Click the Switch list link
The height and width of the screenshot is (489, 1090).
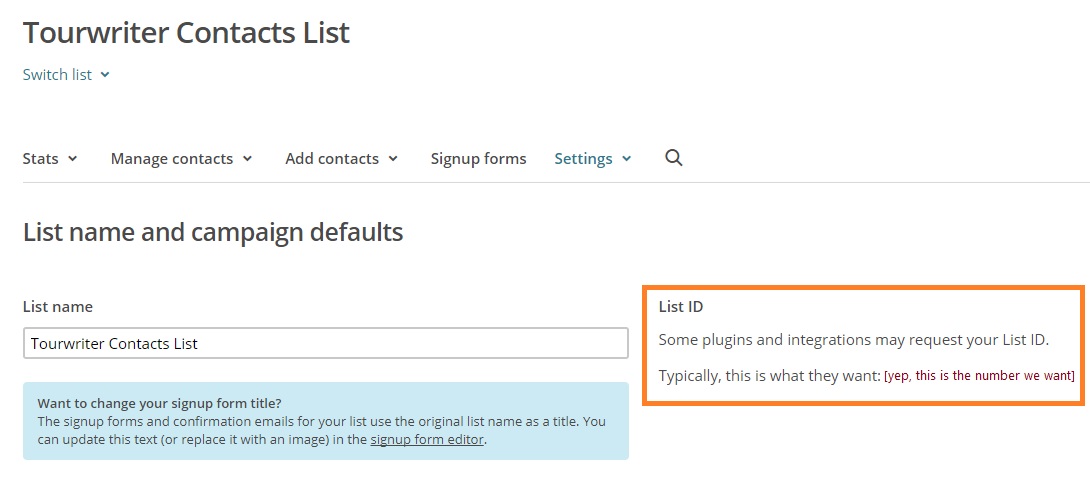point(57,75)
